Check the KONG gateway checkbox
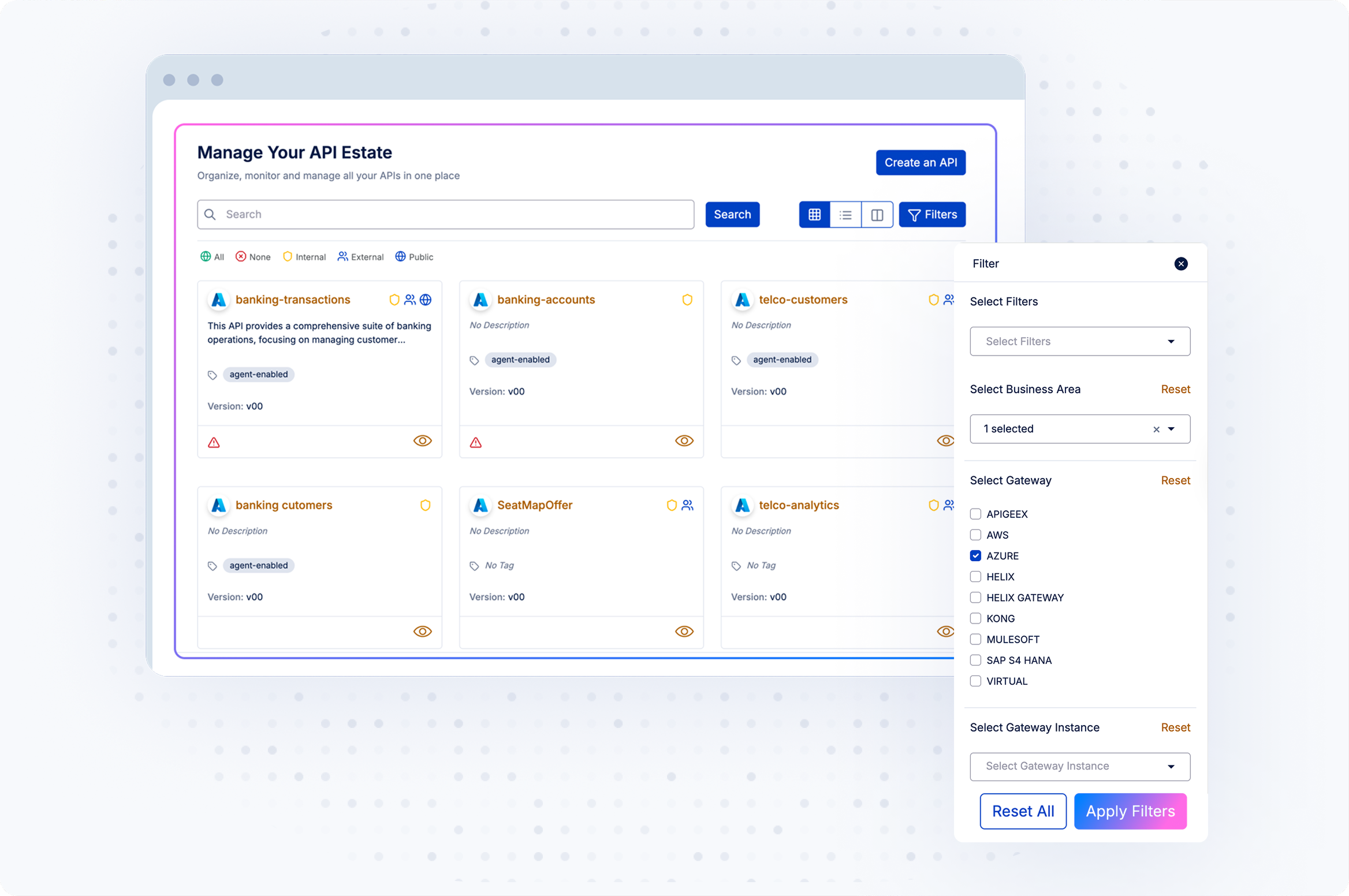 975,618
